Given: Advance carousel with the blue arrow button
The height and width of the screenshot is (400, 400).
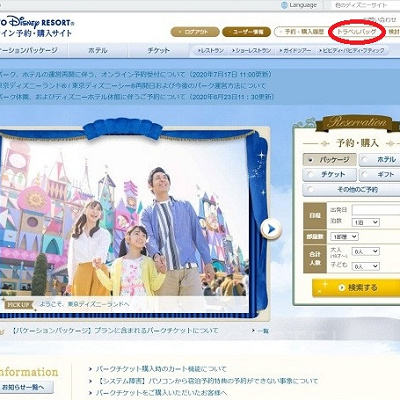Looking at the screenshot, I should tap(271, 229).
